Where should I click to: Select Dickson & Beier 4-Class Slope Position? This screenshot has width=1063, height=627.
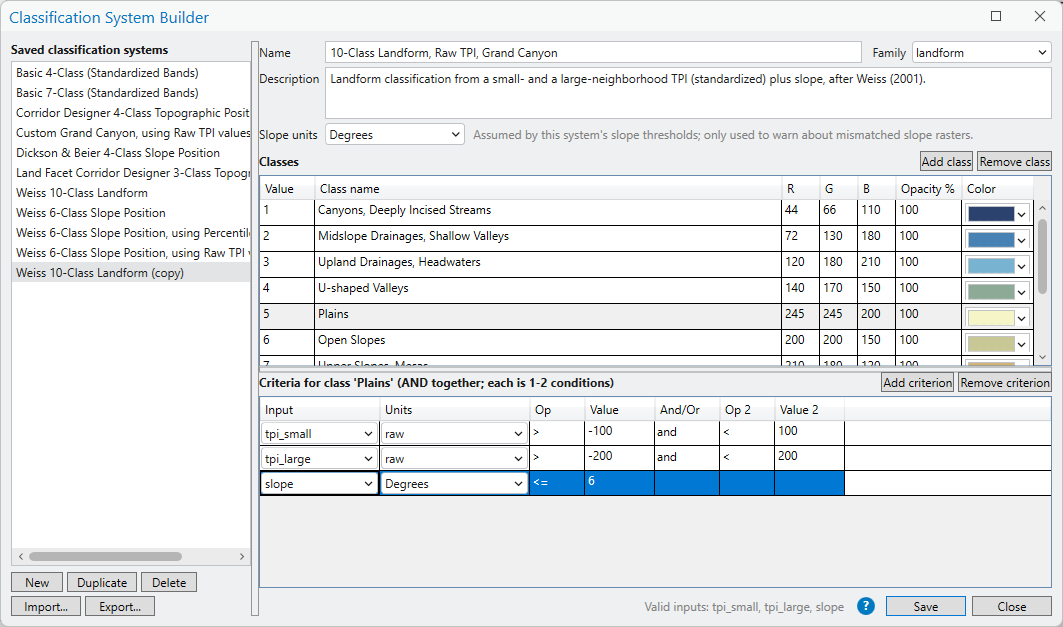(x=131, y=153)
